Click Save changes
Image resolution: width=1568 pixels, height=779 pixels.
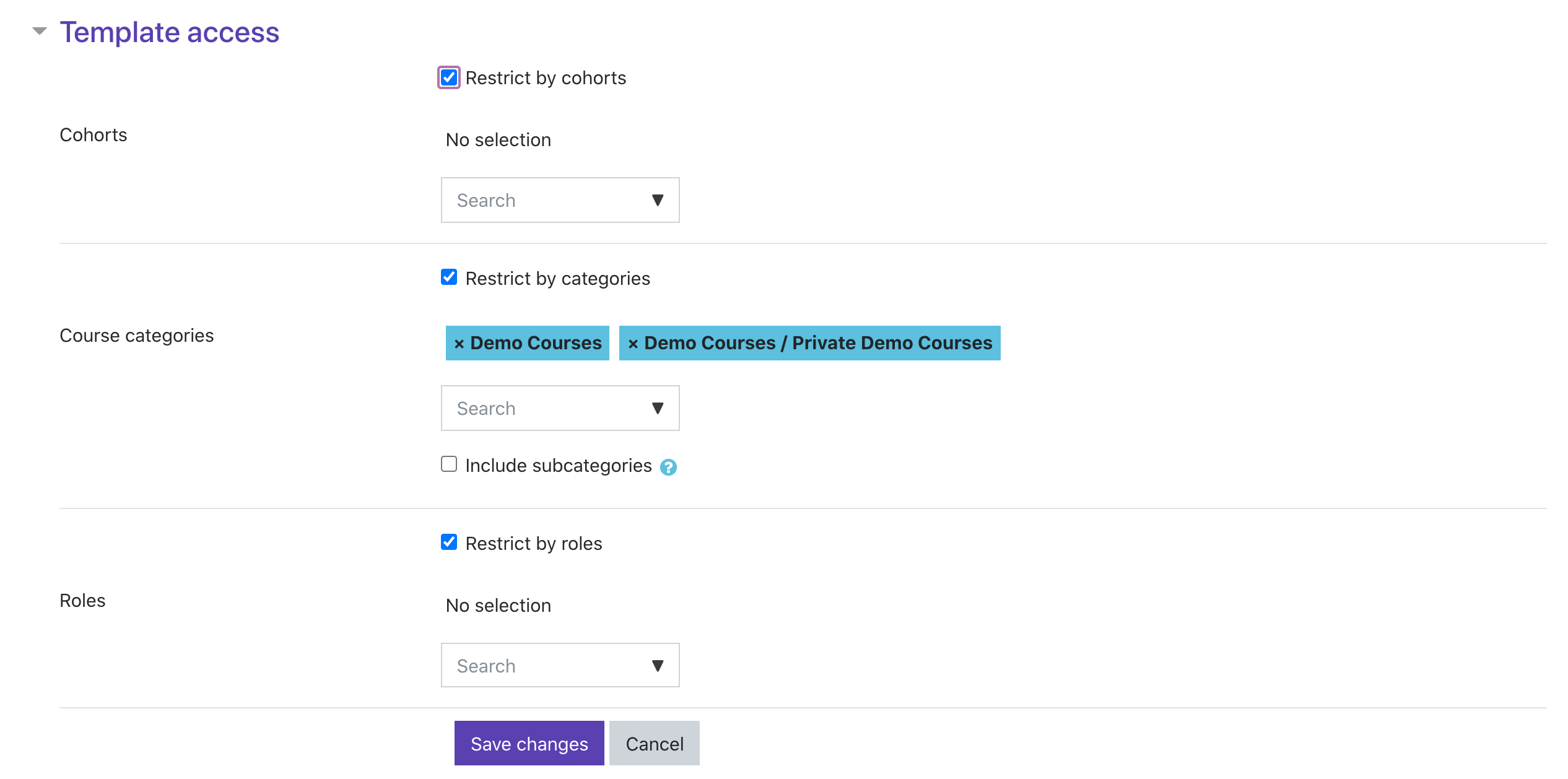tap(529, 743)
